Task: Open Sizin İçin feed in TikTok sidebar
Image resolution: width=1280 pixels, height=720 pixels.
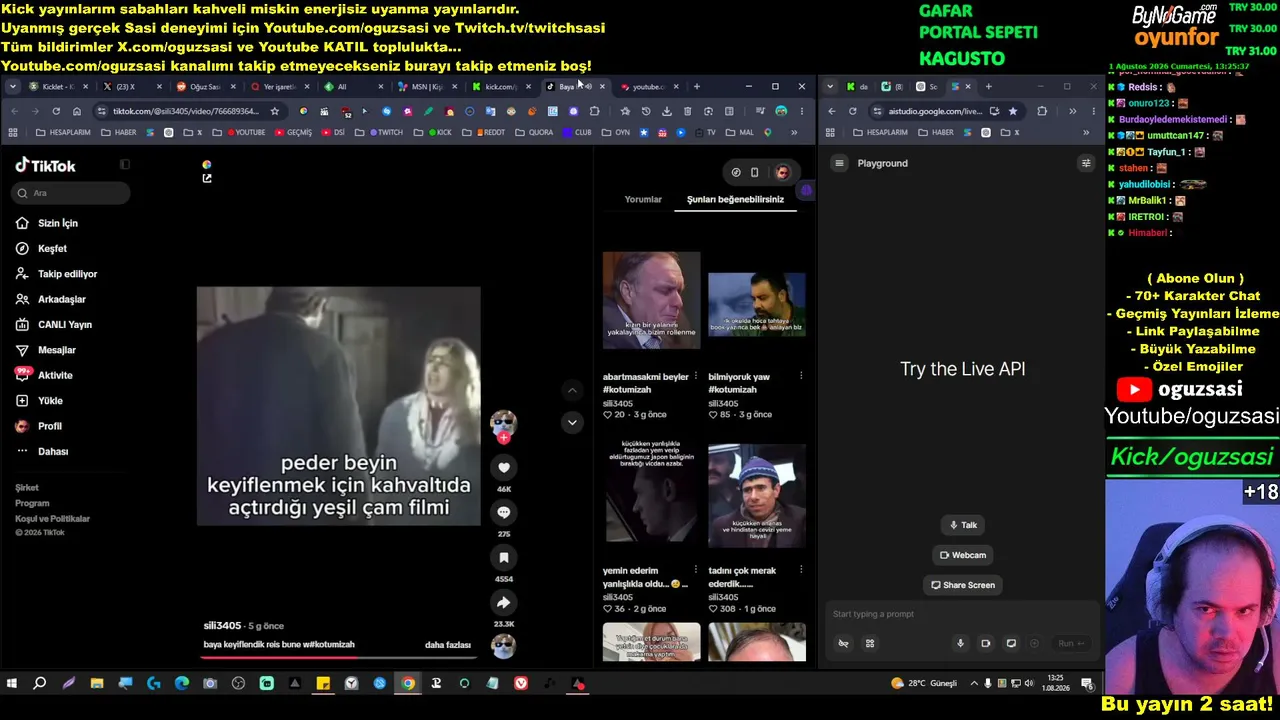Action: 47,223
